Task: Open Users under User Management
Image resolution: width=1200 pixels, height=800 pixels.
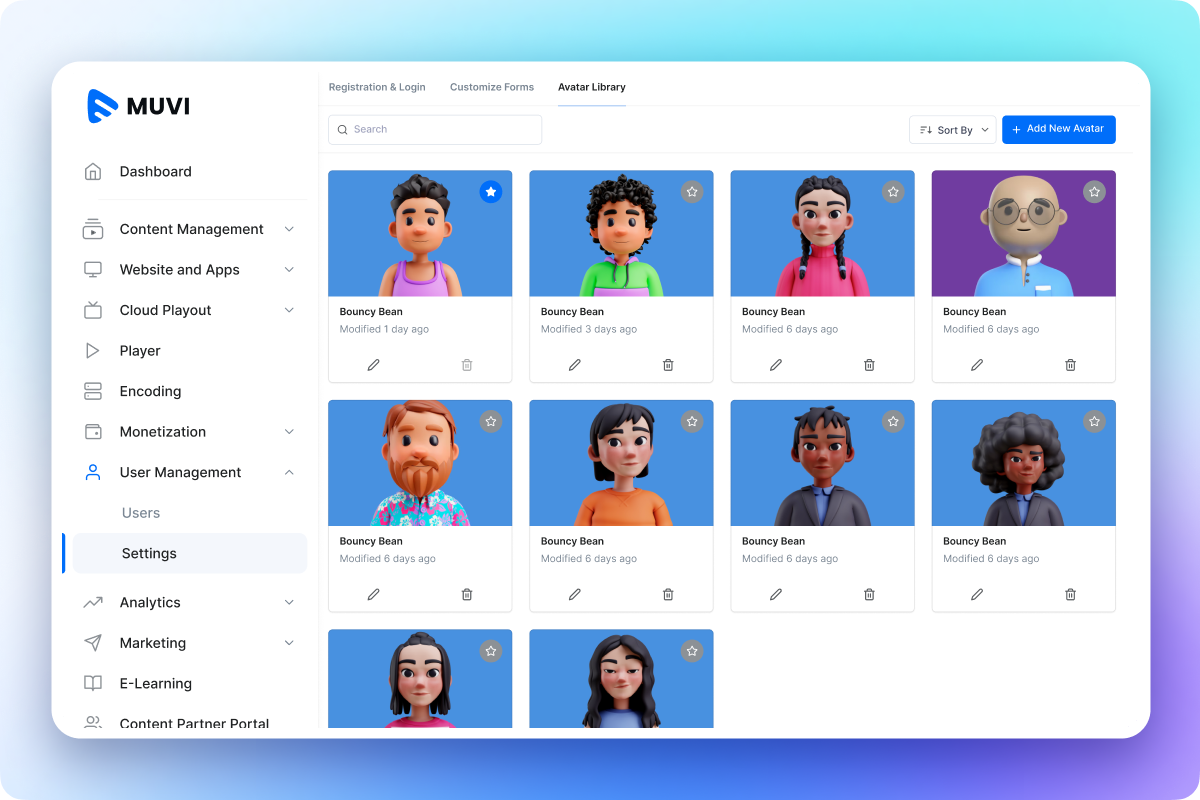Action: pos(141,513)
